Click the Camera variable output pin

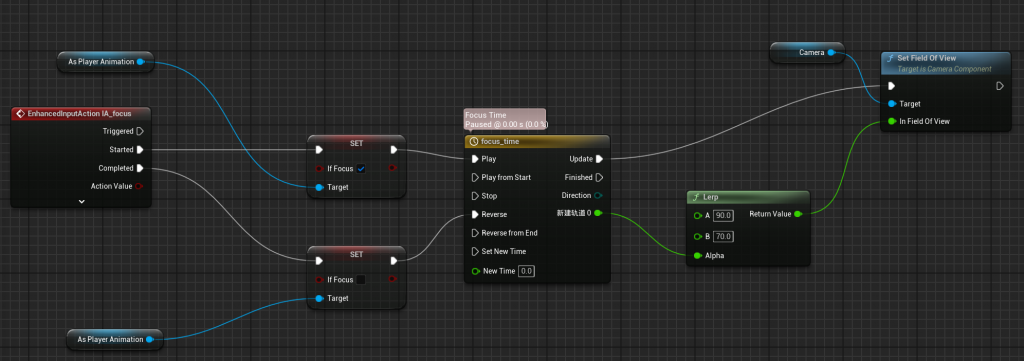click(831, 52)
